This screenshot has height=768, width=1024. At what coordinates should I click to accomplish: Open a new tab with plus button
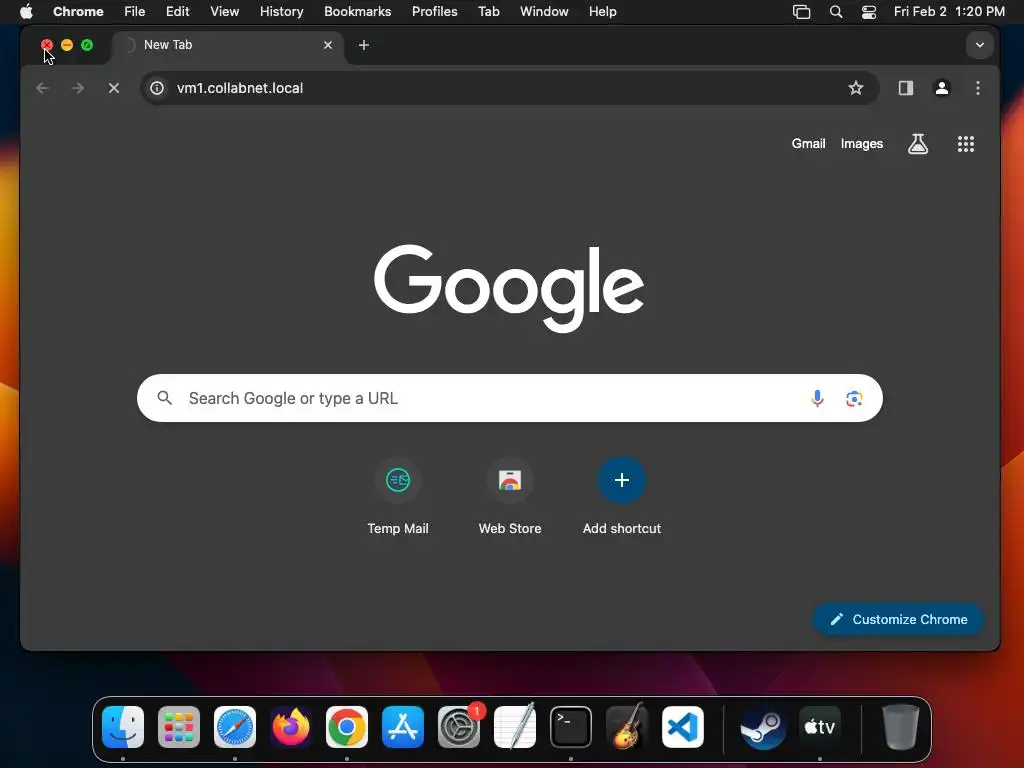click(x=364, y=45)
